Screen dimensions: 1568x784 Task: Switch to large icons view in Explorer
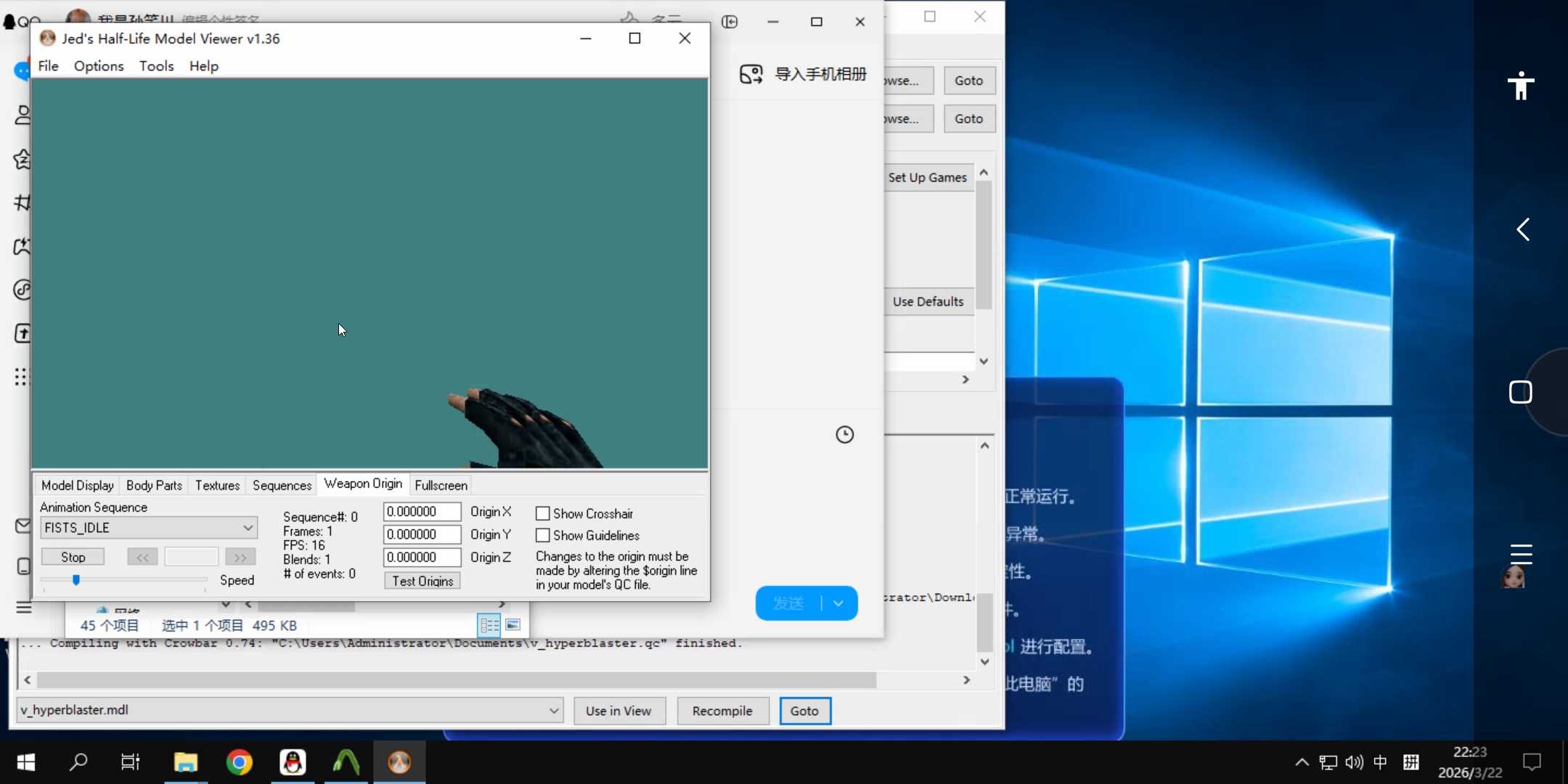513,625
